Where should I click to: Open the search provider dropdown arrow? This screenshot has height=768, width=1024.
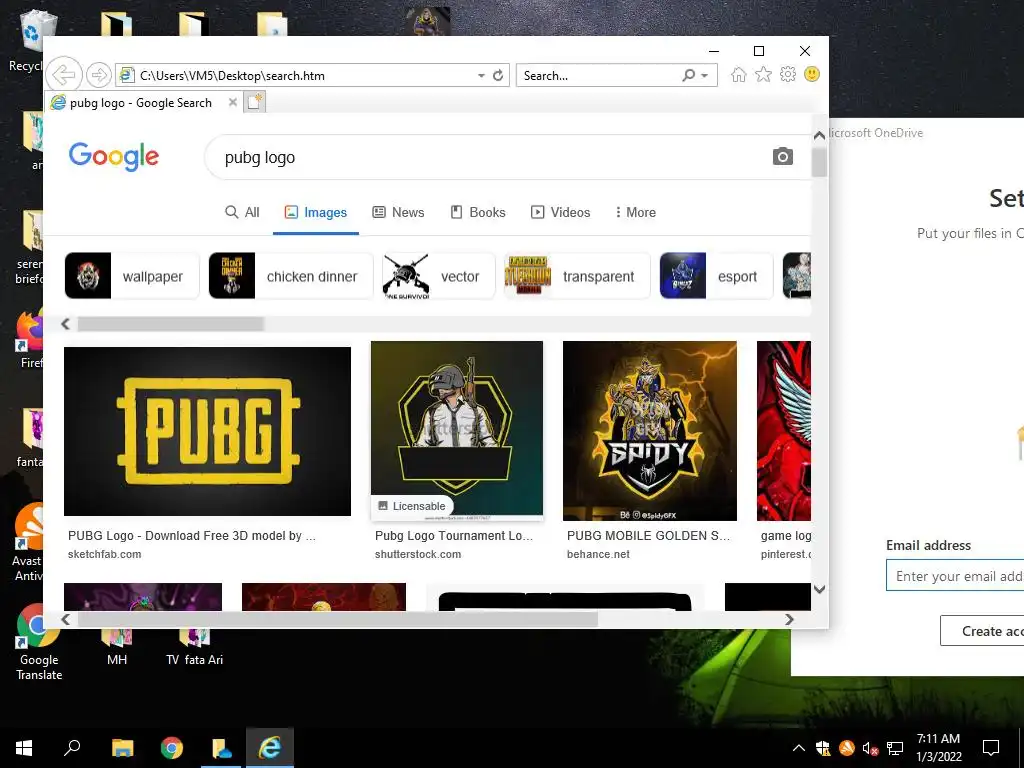coord(705,76)
